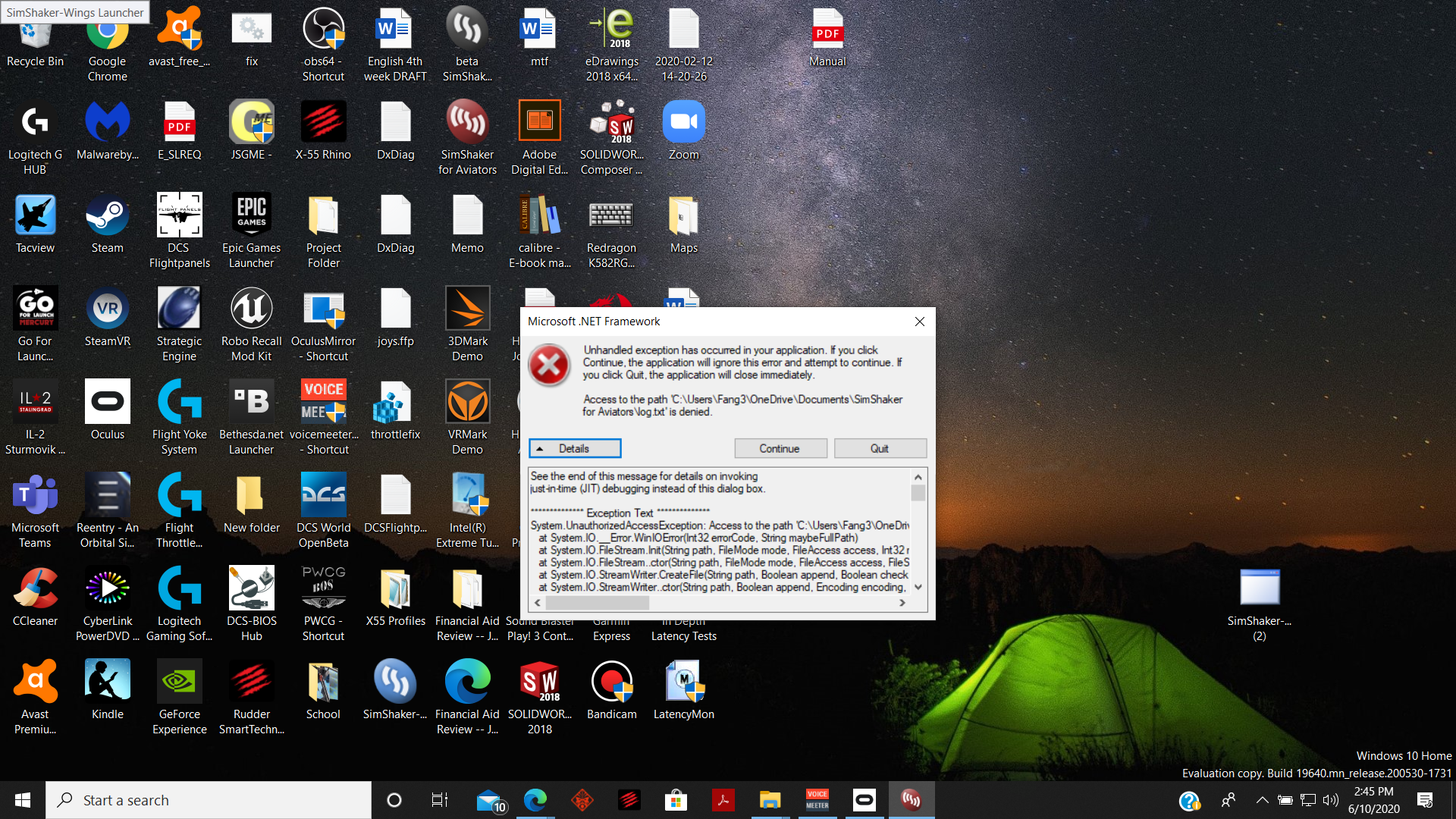Screen dimensions: 1456x819
Task: Select the LatencyMon desktop icon
Action: tap(683, 691)
